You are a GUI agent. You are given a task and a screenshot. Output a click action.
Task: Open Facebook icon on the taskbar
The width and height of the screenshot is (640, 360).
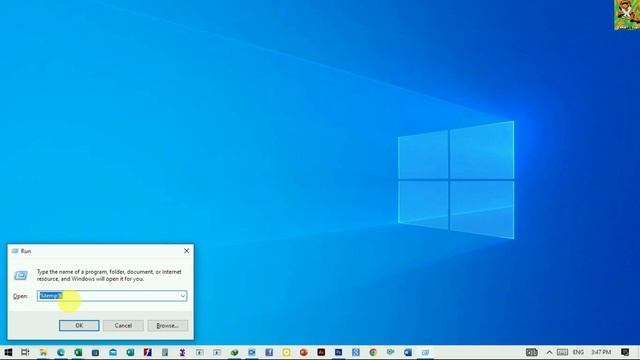tap(269, 352)
